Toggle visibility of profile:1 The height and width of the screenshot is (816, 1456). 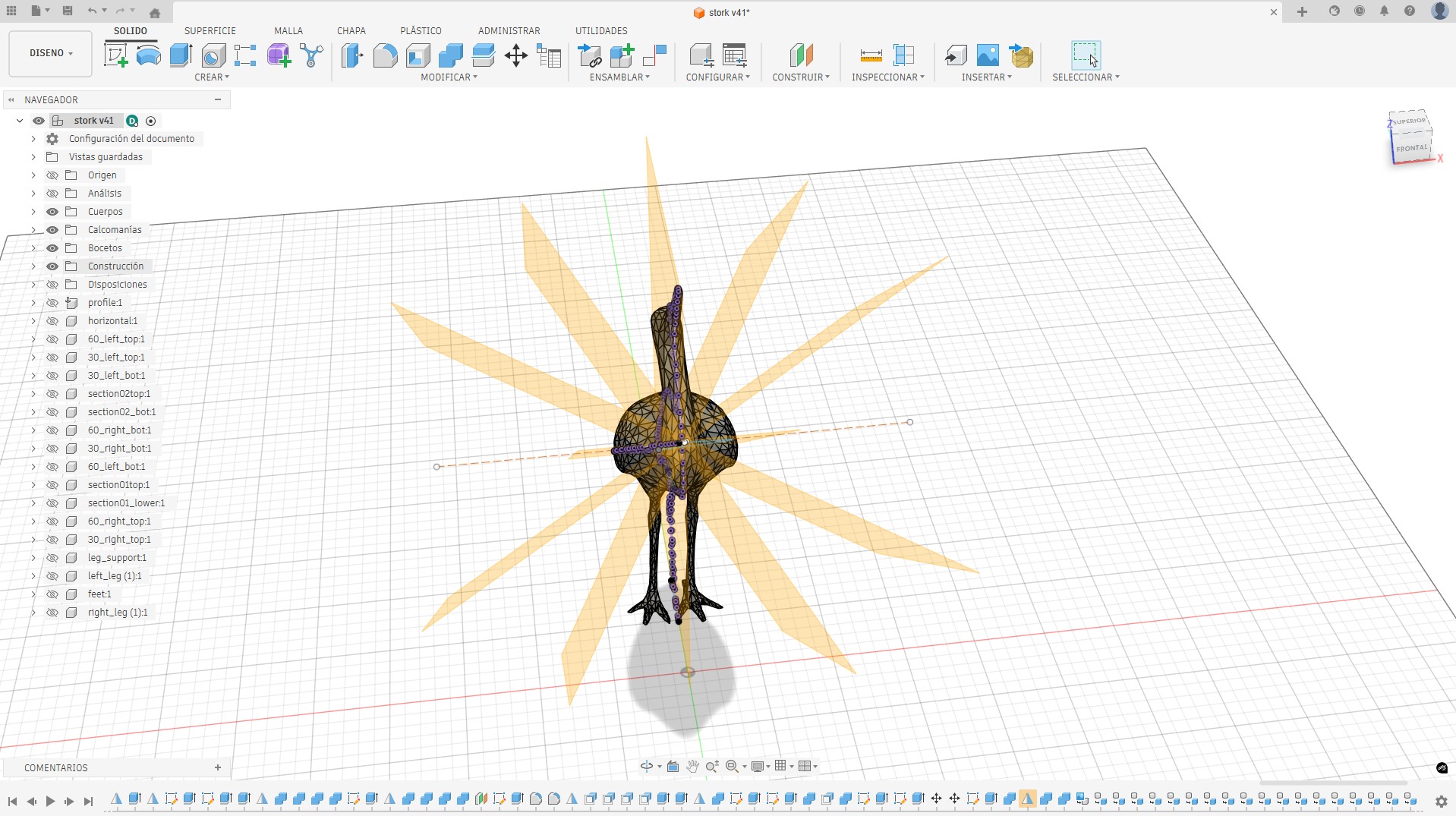coord(52,302)
